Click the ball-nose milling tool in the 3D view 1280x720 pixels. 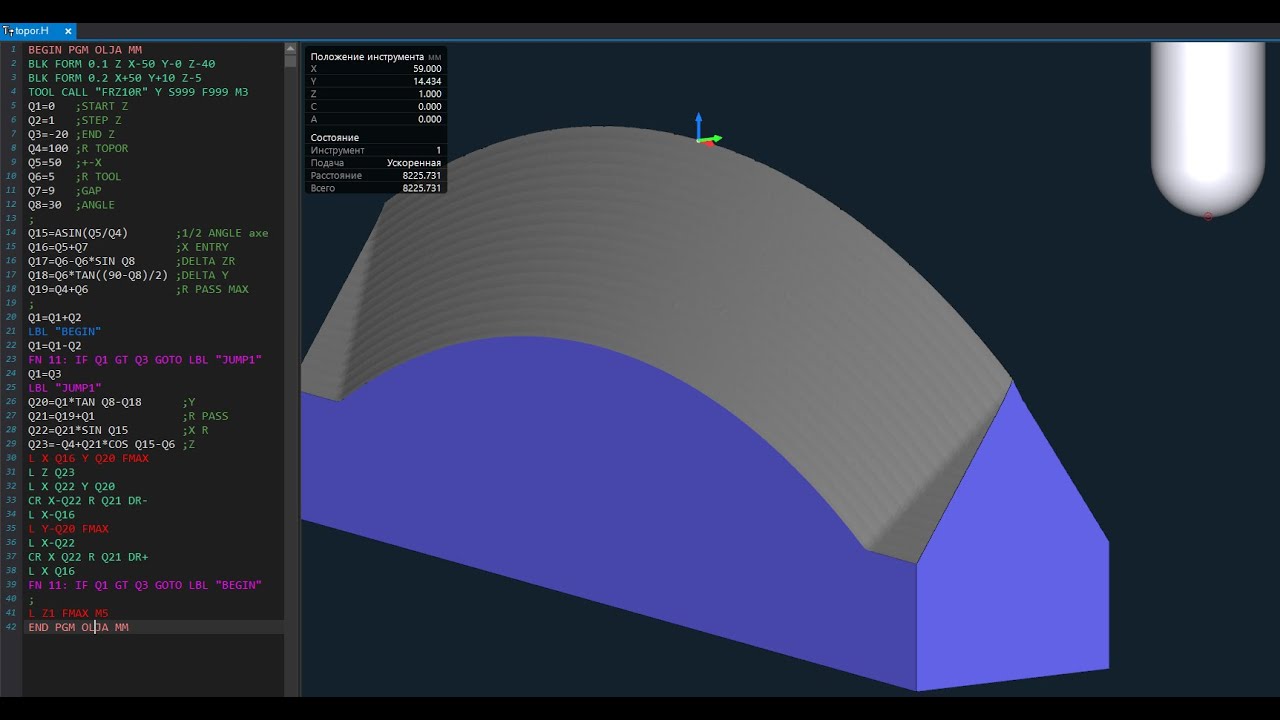click(1207, 128)
